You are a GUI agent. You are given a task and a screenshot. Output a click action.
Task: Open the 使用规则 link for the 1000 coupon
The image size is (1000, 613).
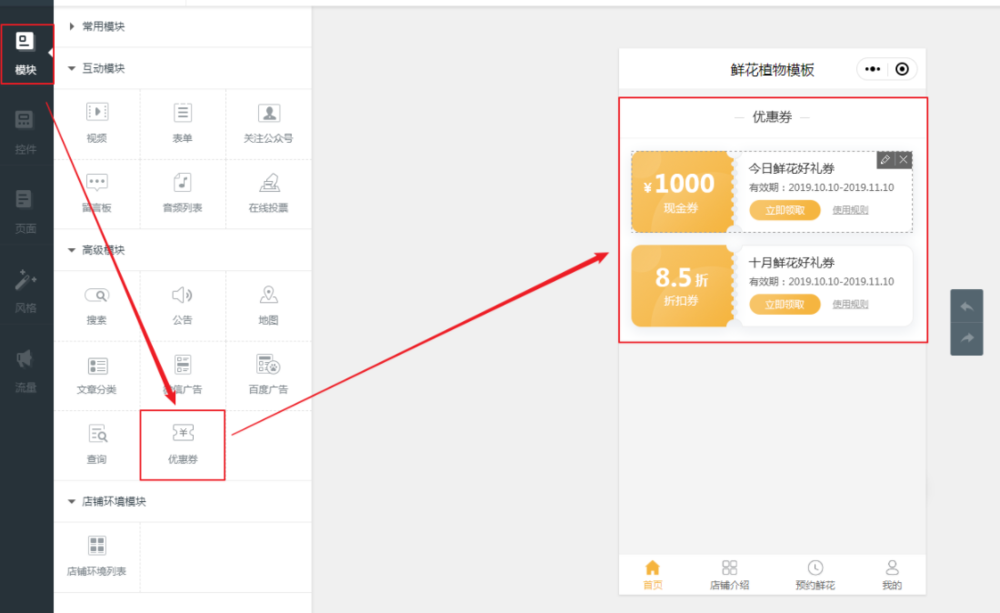[x=850, y=210]
